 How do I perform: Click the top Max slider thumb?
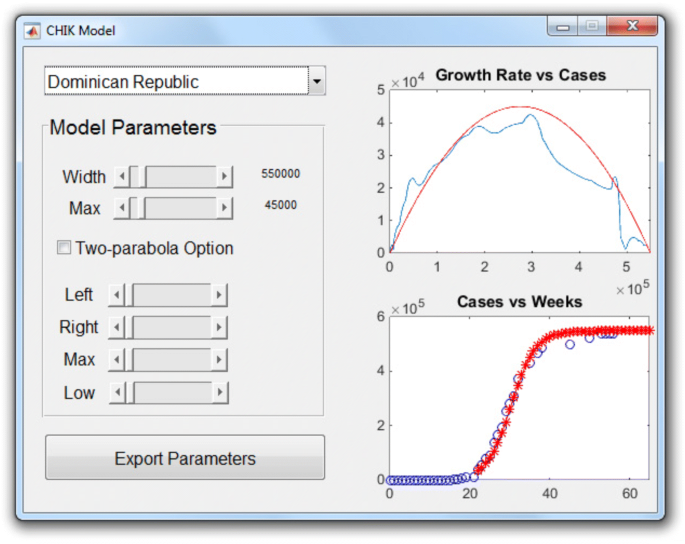141,208
